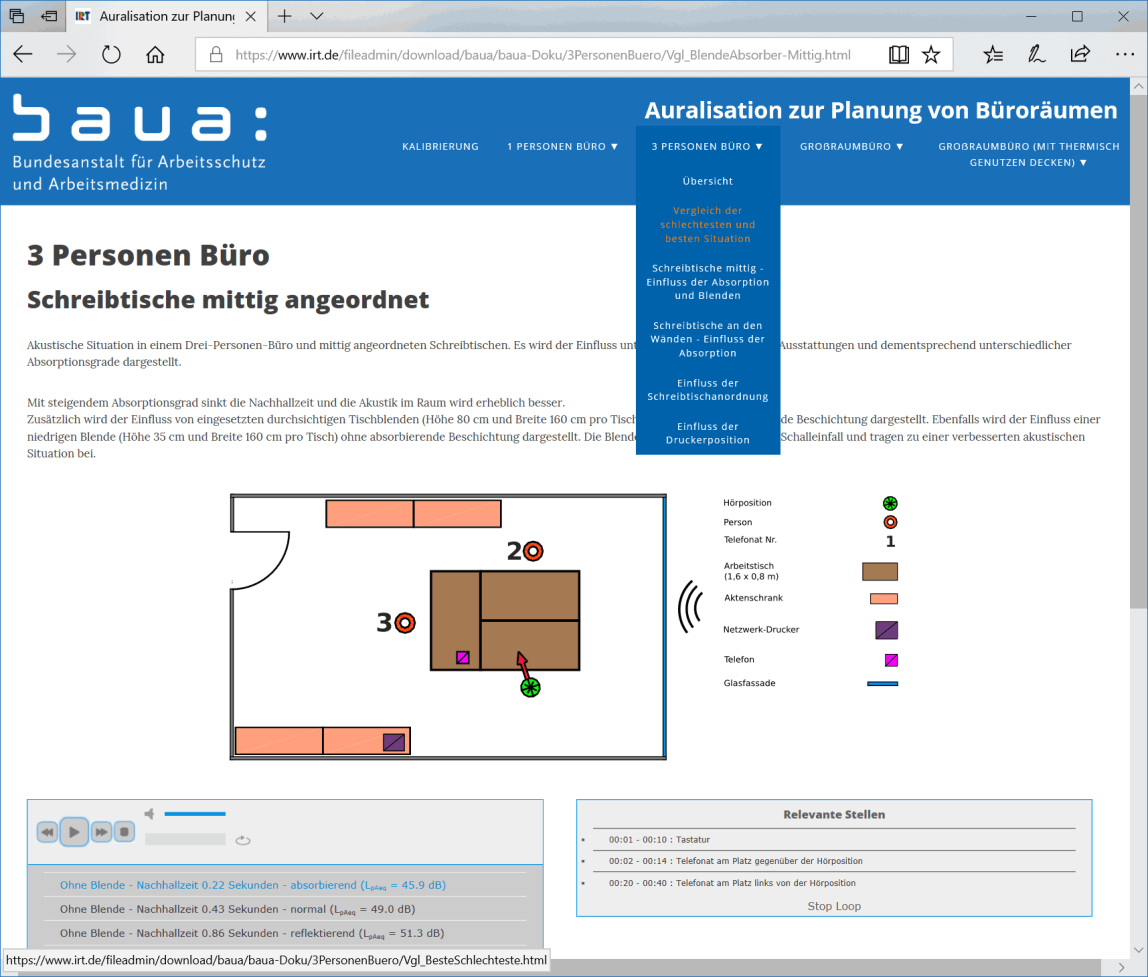Refresh the current page
The image size is (1148, 977).
(x=111, y=54)
